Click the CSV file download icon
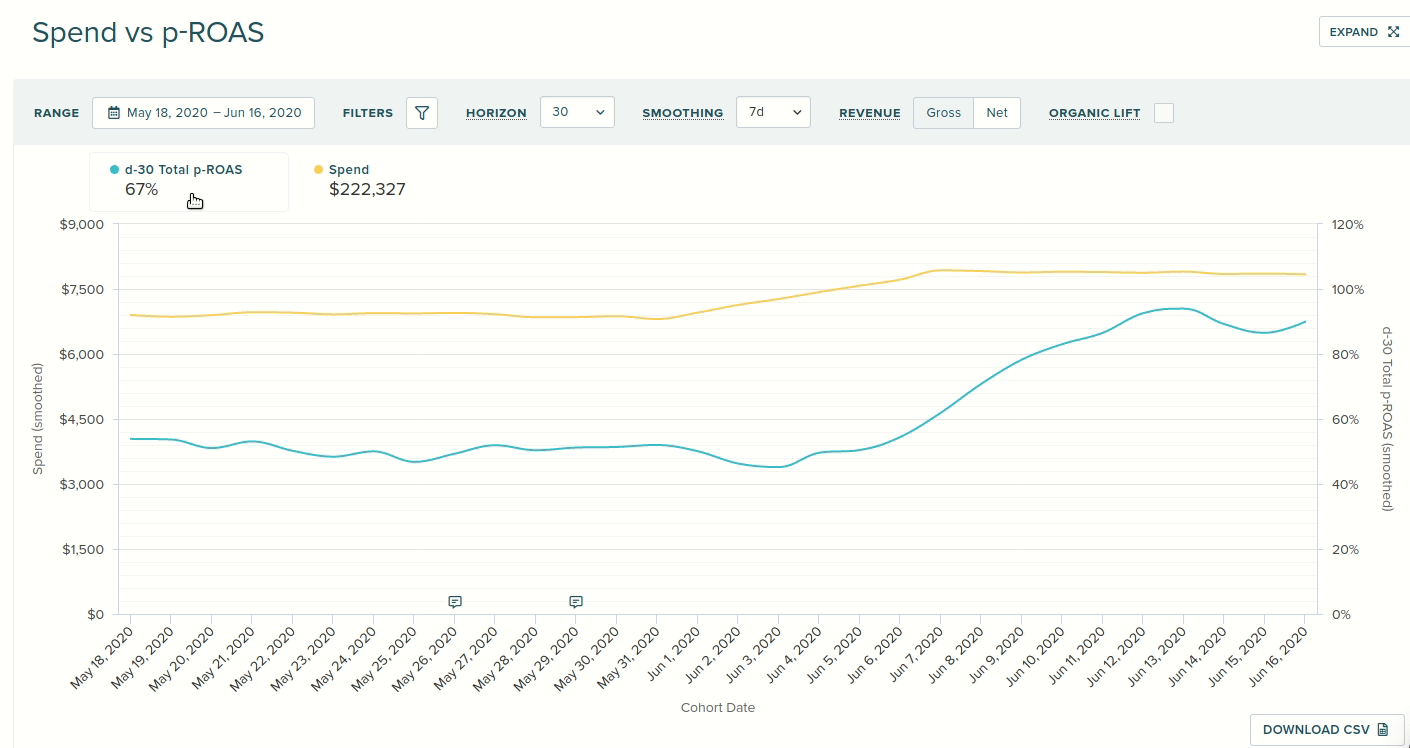This screenshot has width=1410, height=748. pyautogui.click(x=1383, y=730)
